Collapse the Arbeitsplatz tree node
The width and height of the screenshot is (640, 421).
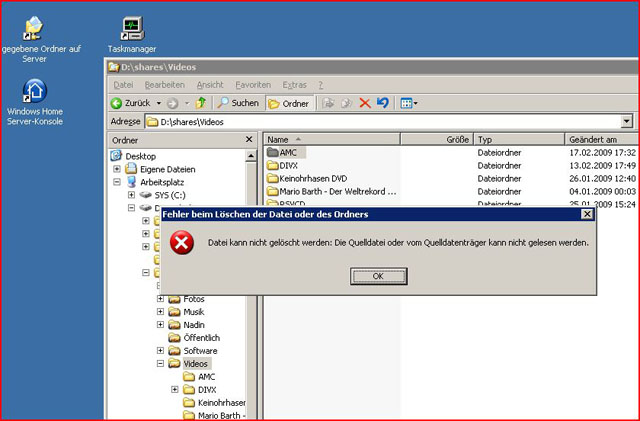click(117, 182)
